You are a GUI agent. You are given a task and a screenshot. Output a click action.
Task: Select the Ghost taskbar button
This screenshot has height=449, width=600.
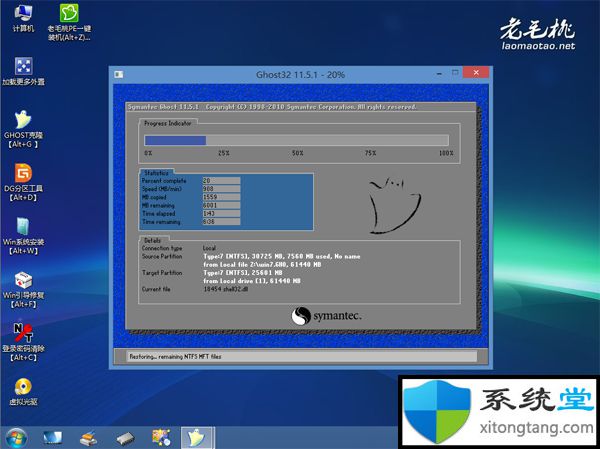coord(197,438)
